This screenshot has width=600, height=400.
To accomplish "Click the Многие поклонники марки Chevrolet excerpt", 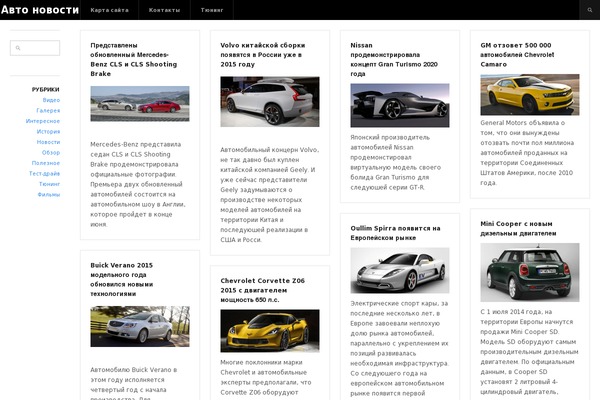I will point(266,377).
